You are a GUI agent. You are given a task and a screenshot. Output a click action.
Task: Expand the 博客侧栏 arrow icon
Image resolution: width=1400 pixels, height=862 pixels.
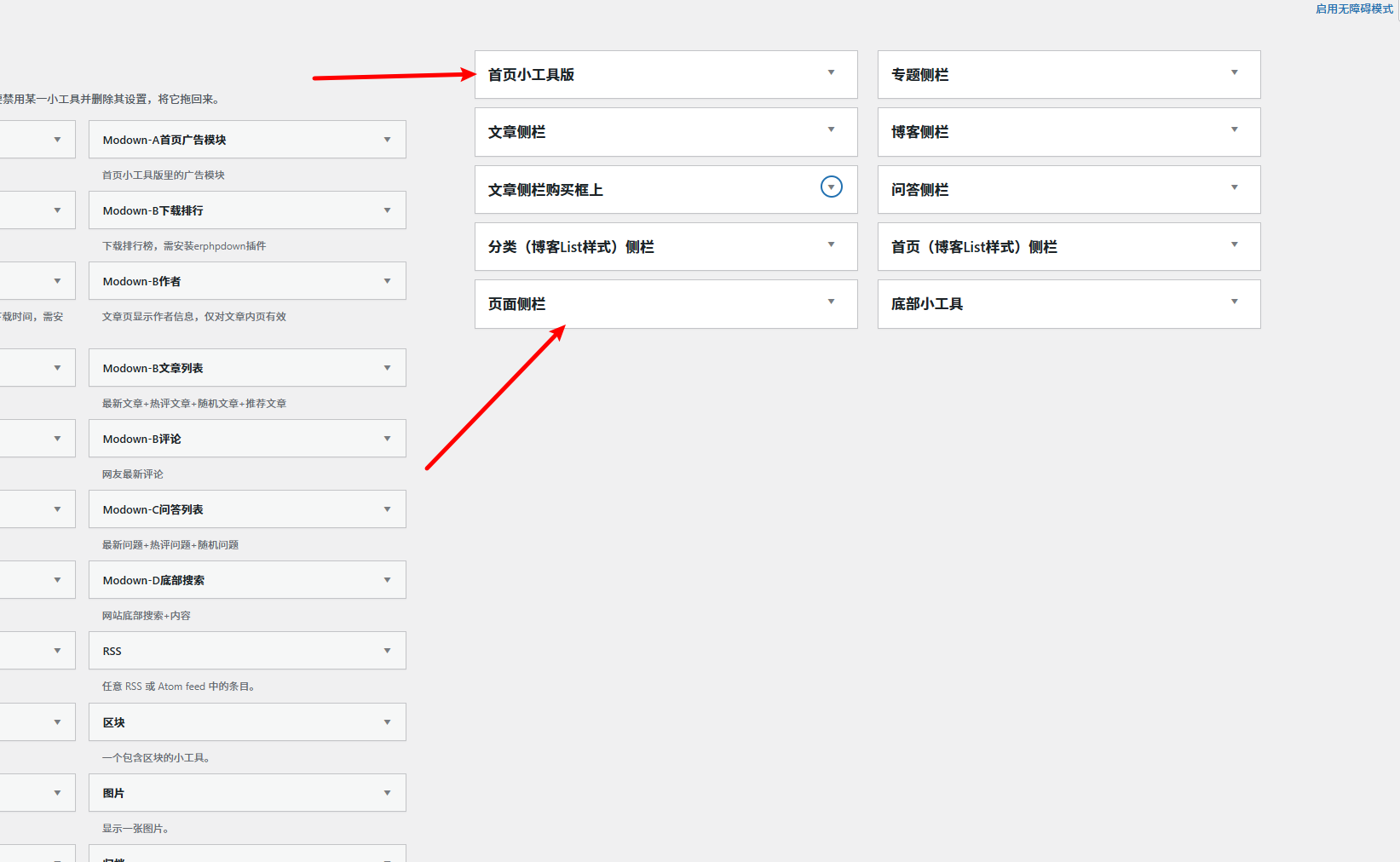[1234, 130]
